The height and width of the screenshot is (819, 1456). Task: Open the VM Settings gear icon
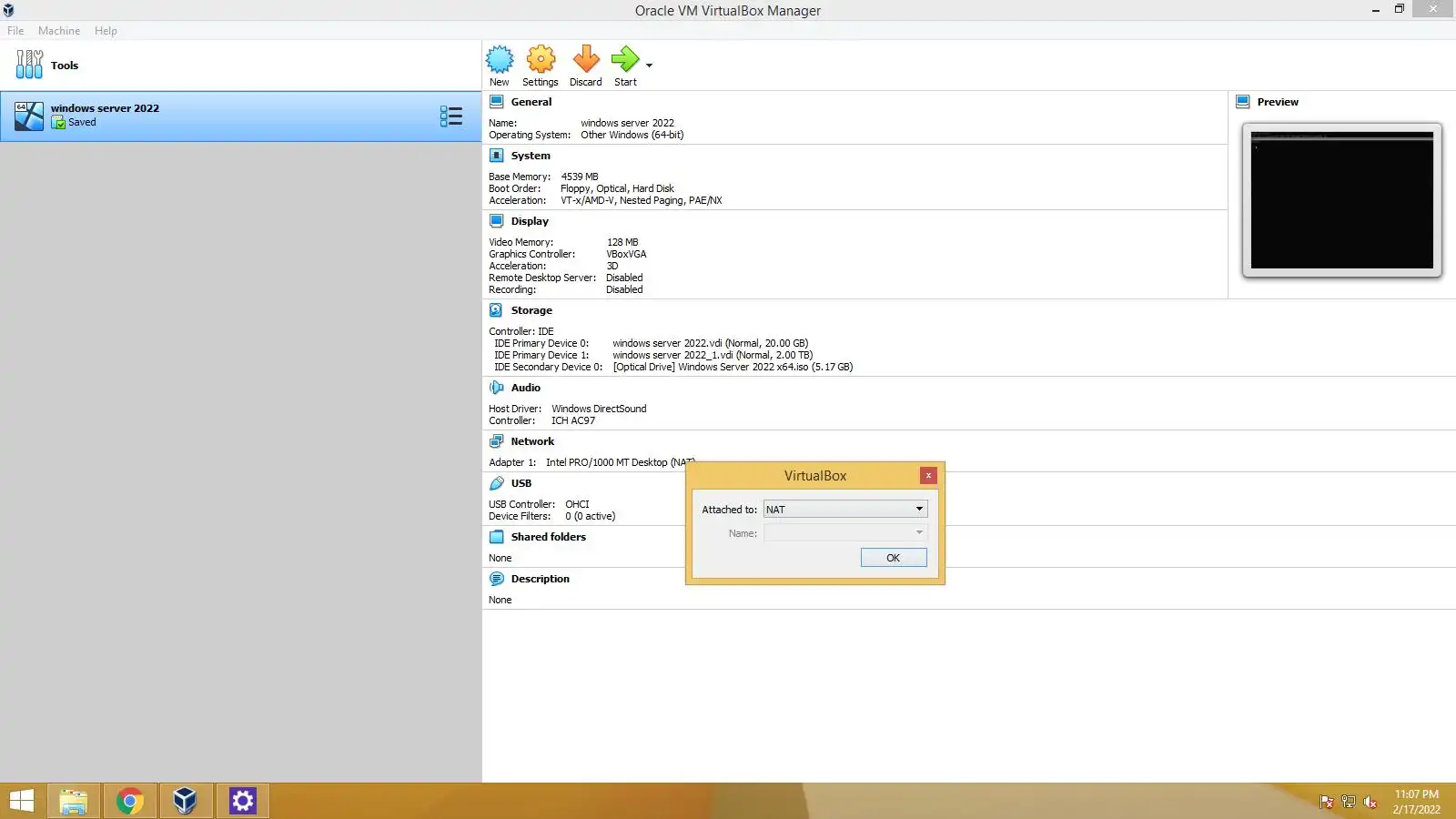(x=541, y=60)
